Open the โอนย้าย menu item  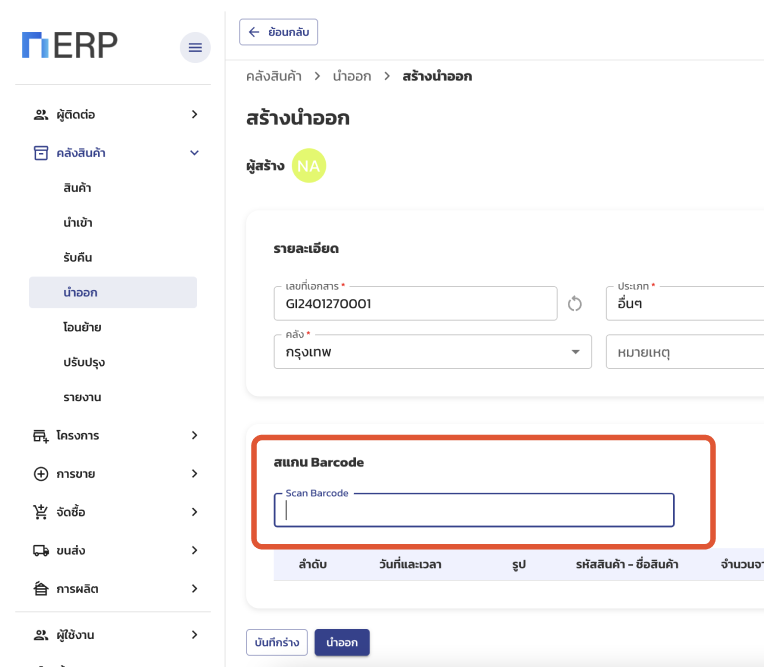point(82,327)
